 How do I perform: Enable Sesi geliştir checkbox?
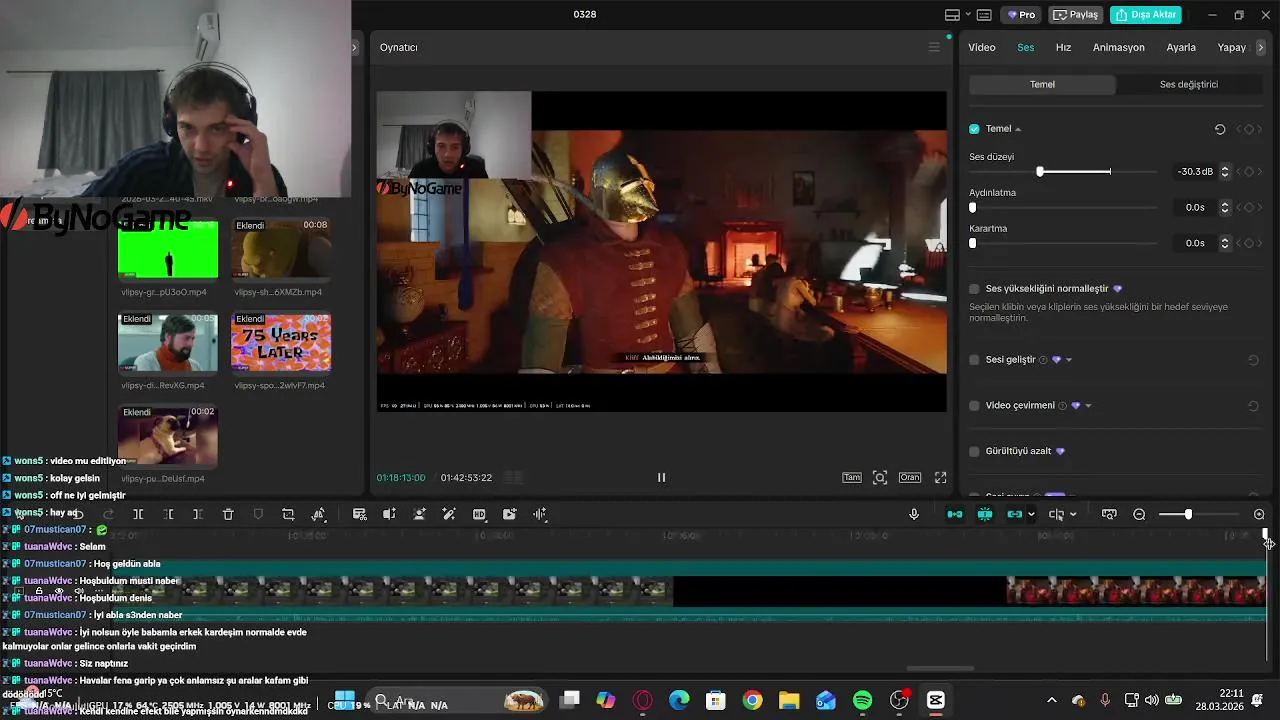(974, 360)
